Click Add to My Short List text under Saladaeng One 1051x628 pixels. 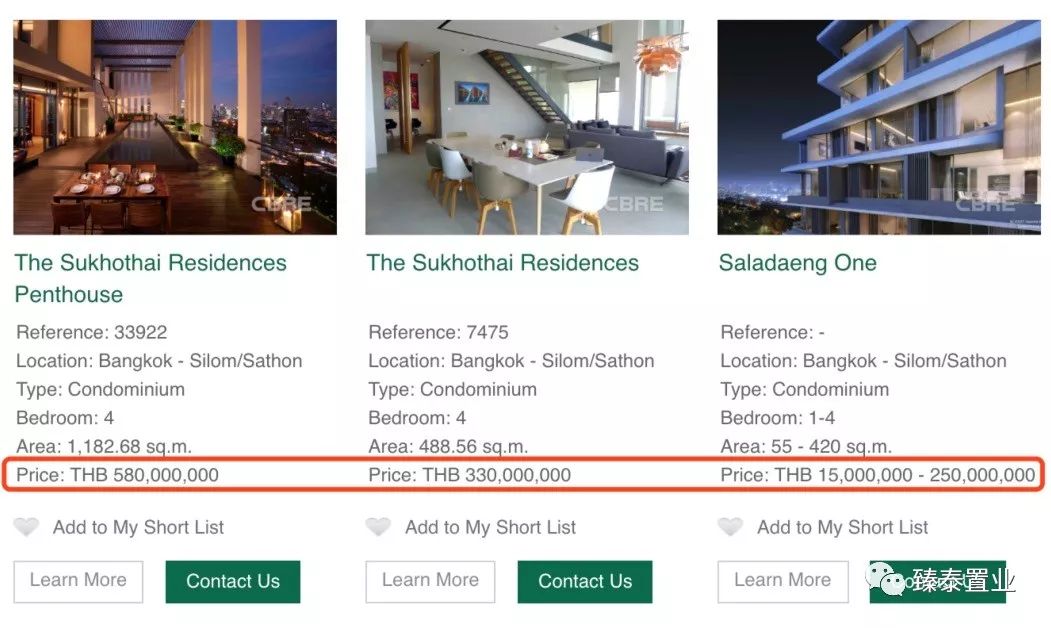(x=842, y=527)
